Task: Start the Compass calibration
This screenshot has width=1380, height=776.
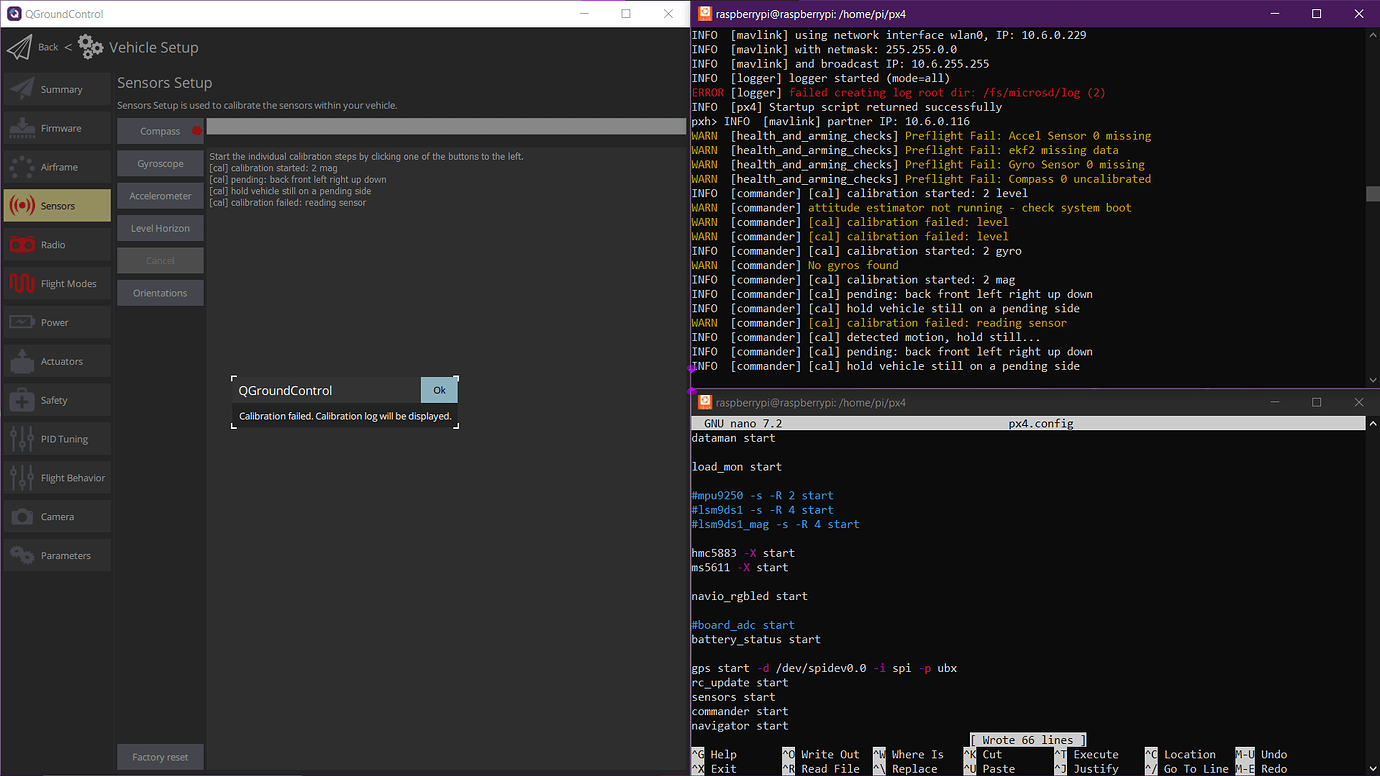Action: coord(159,130)
